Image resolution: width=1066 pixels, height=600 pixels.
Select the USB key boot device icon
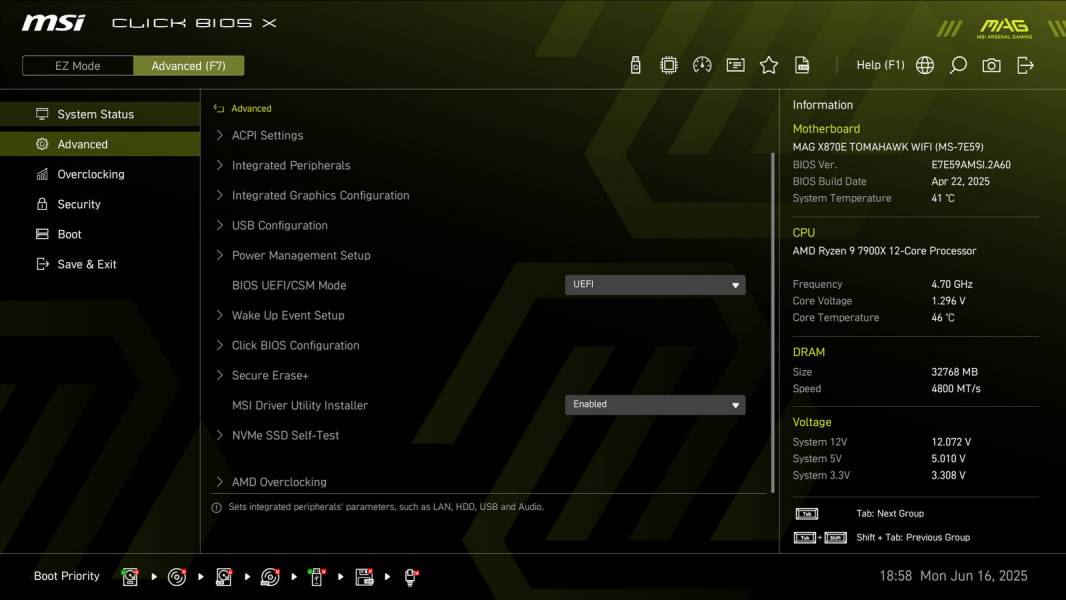tap(317, 576)
